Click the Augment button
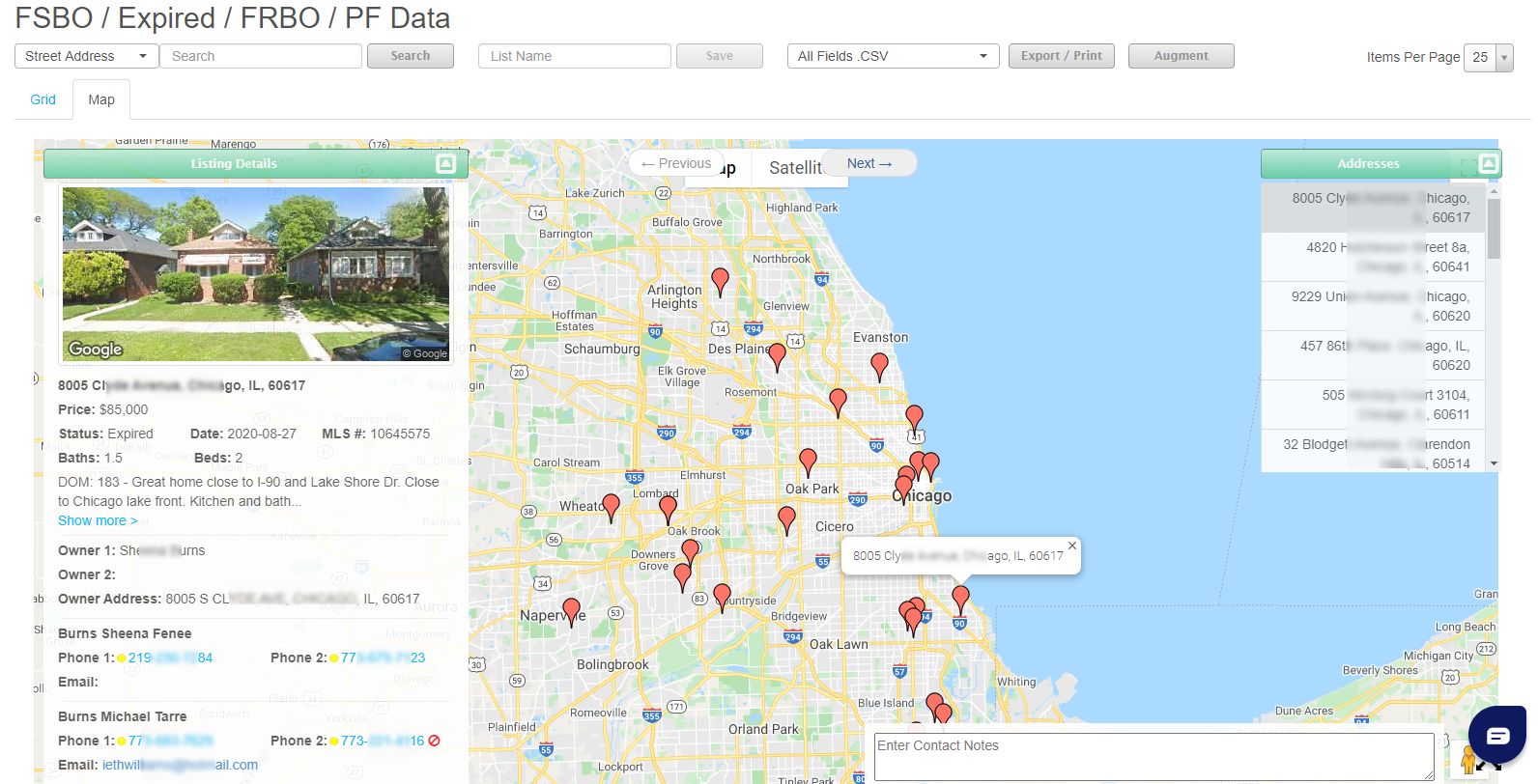The width and height of the screenshot is (1538, 784). tap(1181, 56)
